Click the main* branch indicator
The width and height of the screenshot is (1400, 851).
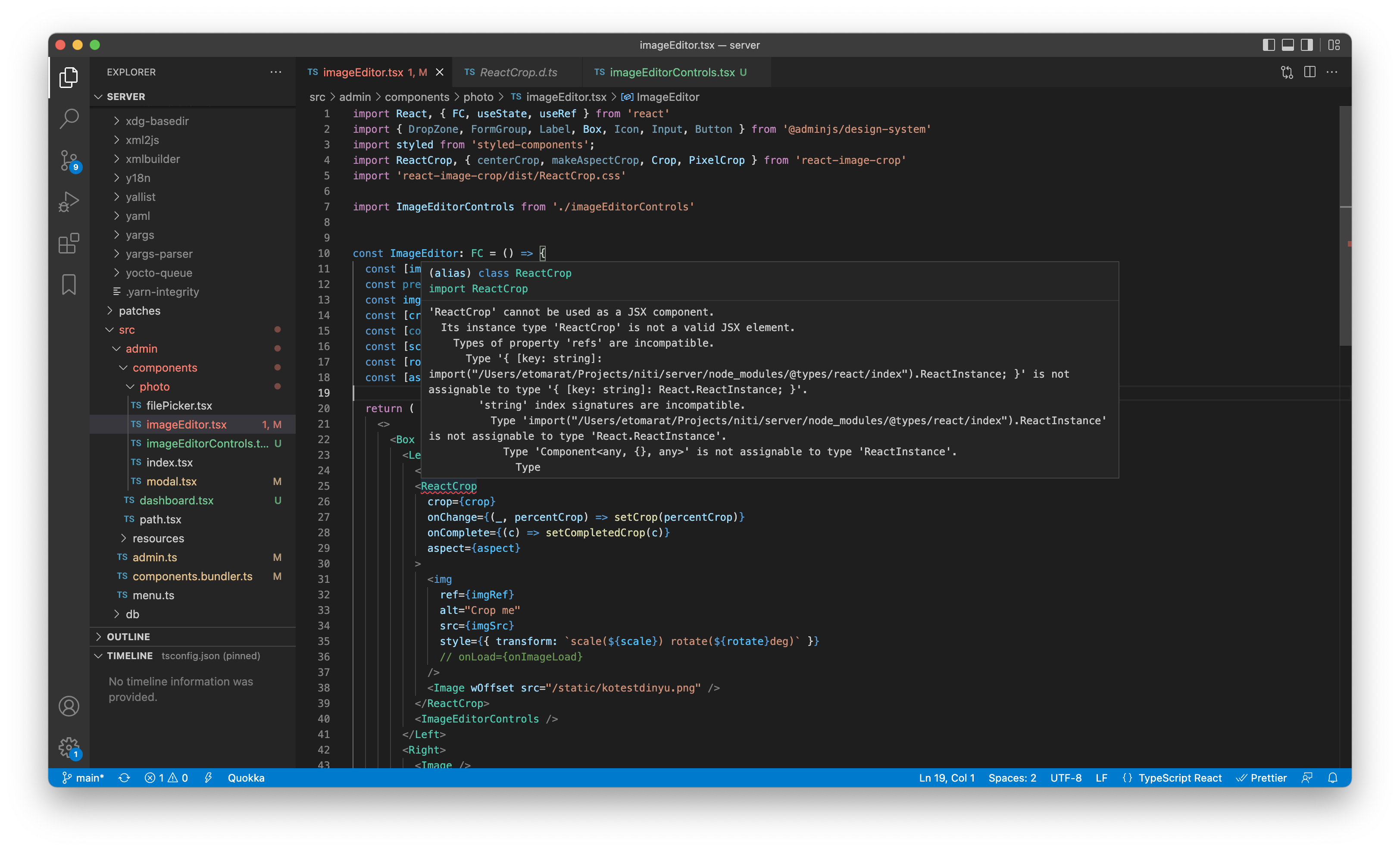click(84, 778)
